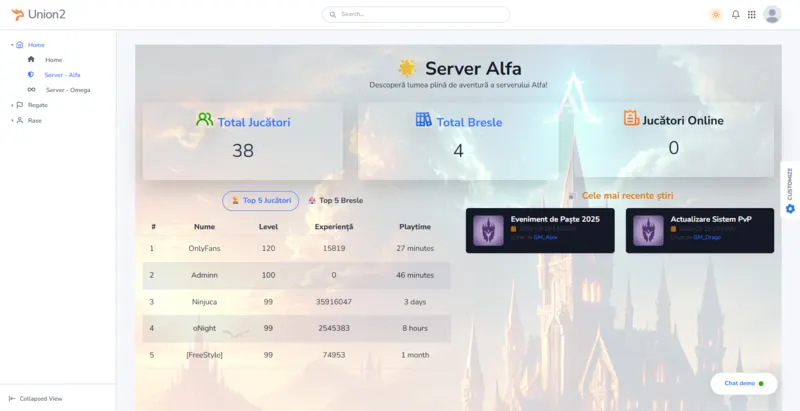Click the search magnifier icon
The height and width of the screenshot is (411, 800).
[333, 14]
